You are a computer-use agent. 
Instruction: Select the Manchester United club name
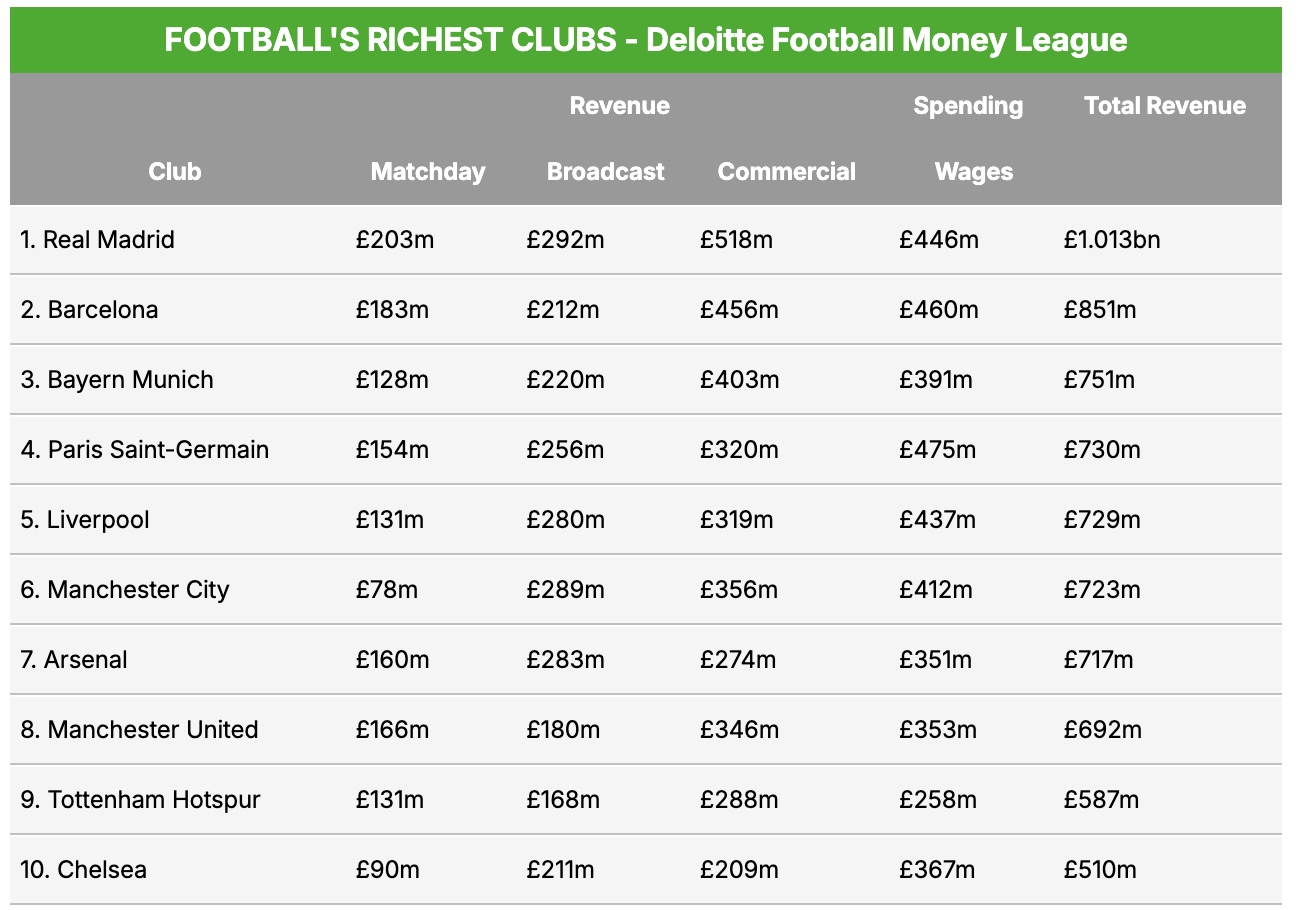coord(139,730)
